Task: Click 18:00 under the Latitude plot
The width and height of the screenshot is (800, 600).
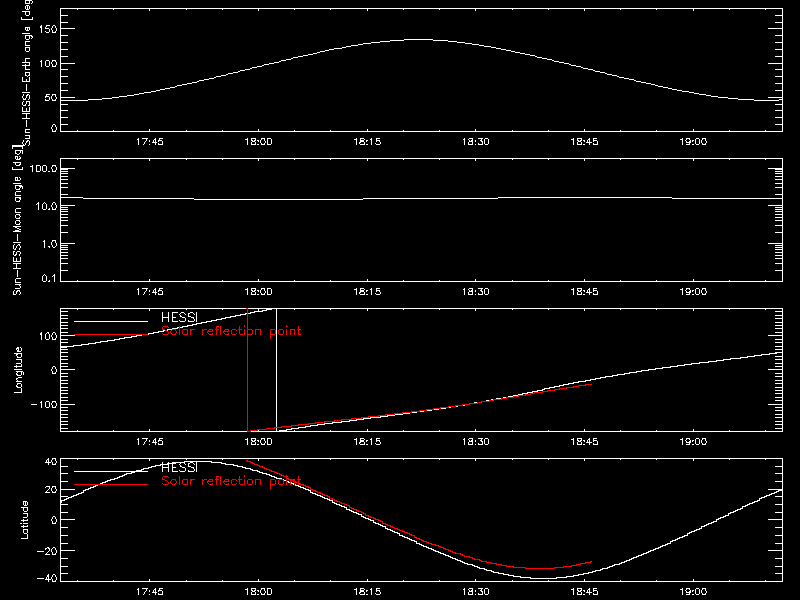Action: pos(258,592)
